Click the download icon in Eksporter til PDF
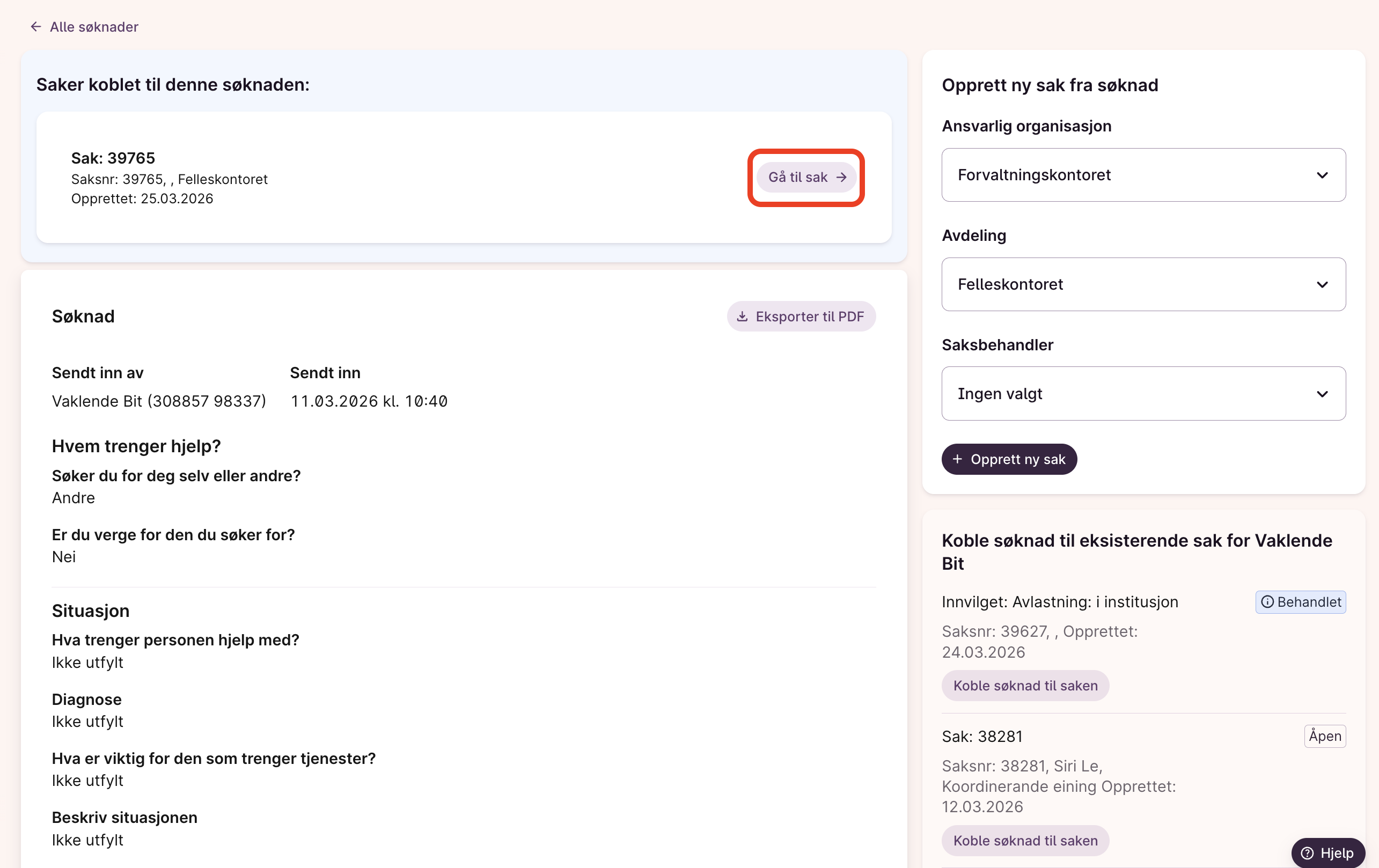Screen dimensions: 1379x868 [742, 317]
